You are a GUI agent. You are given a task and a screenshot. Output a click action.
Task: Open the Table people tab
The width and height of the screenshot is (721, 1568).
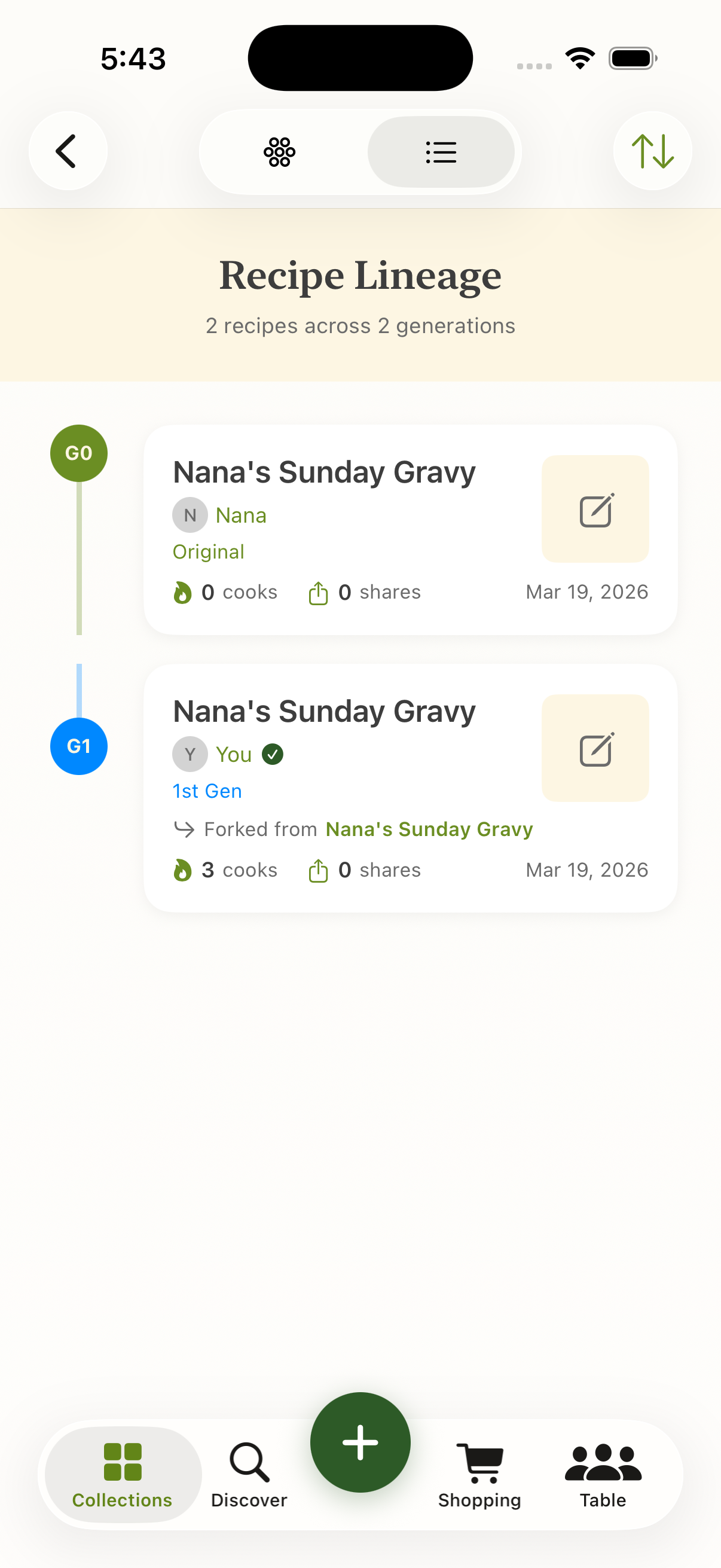pos(603,1474)
